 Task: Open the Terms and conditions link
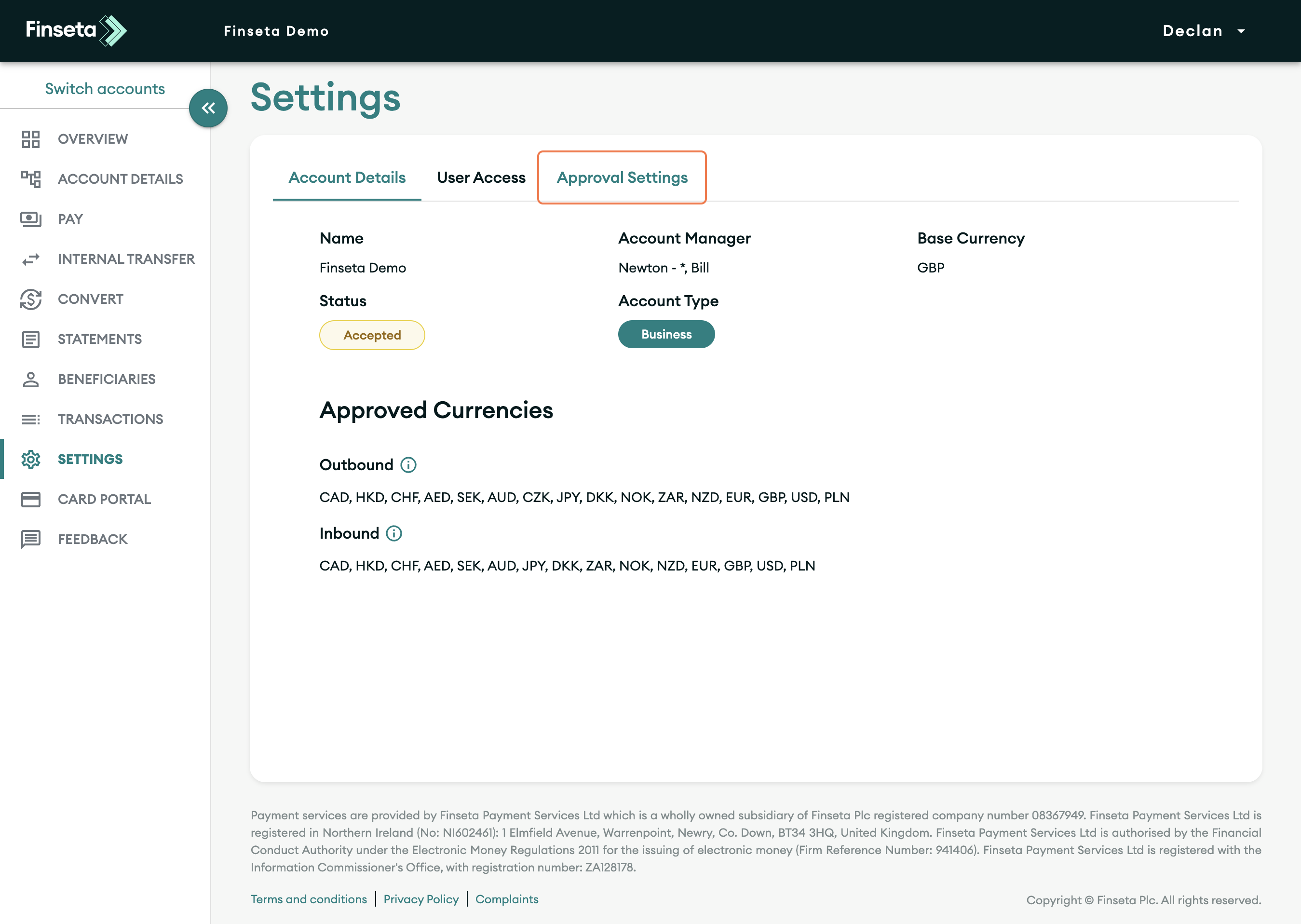(x=309, y=899)
